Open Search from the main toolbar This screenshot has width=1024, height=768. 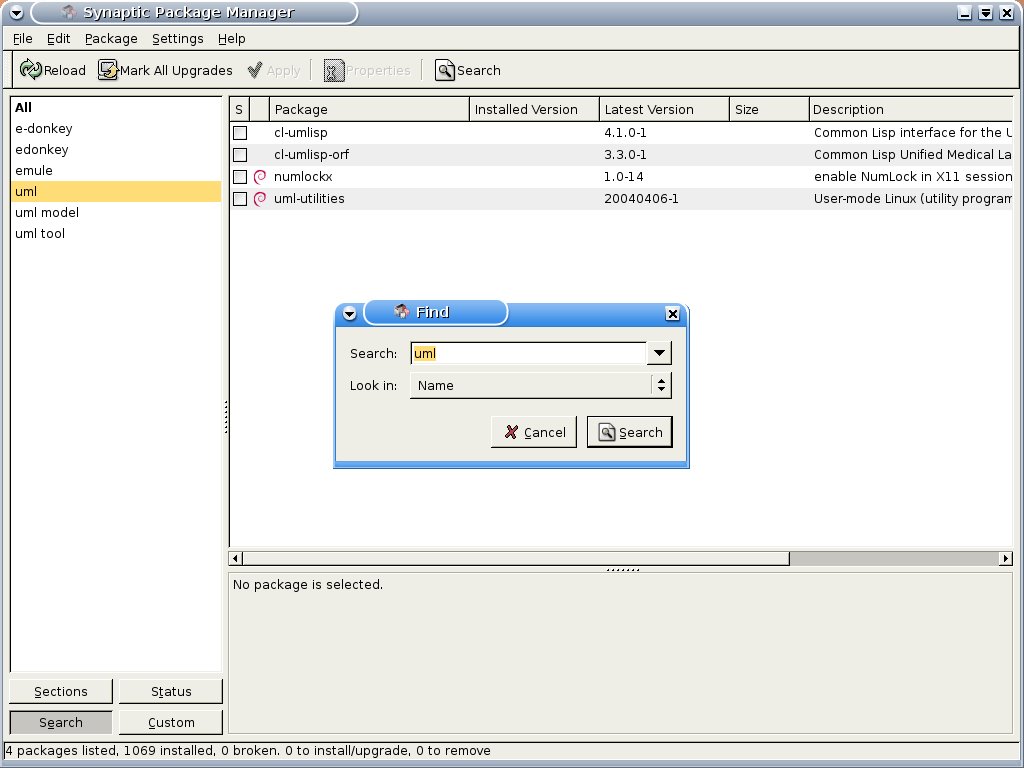coord(468,70)
